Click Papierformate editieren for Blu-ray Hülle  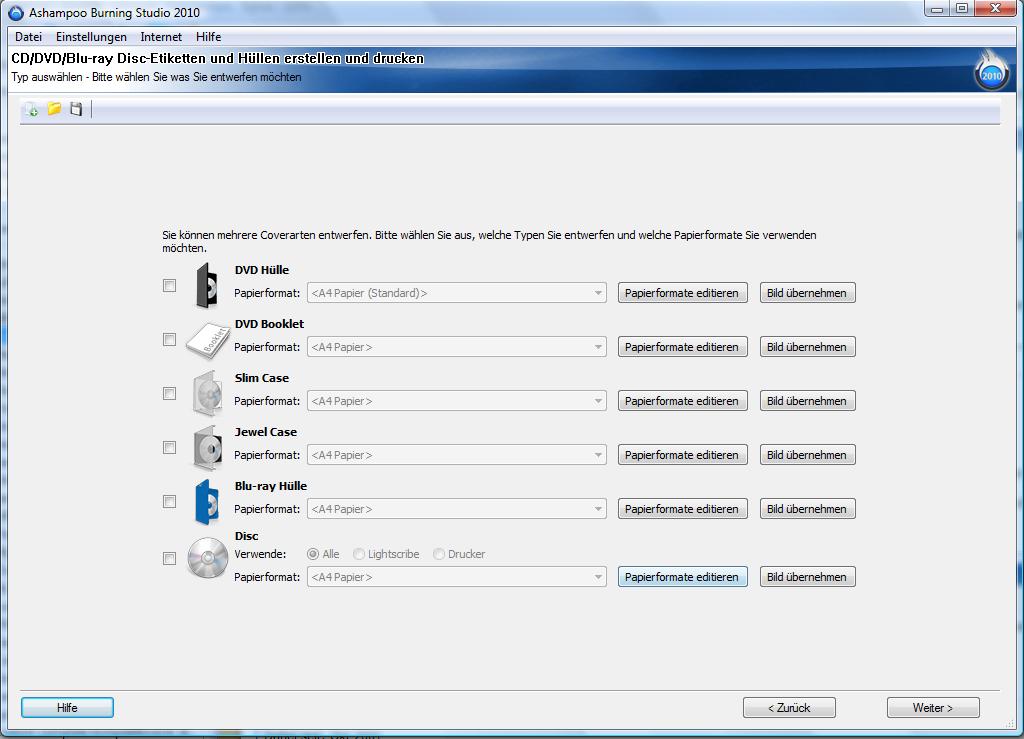point(682,509)
